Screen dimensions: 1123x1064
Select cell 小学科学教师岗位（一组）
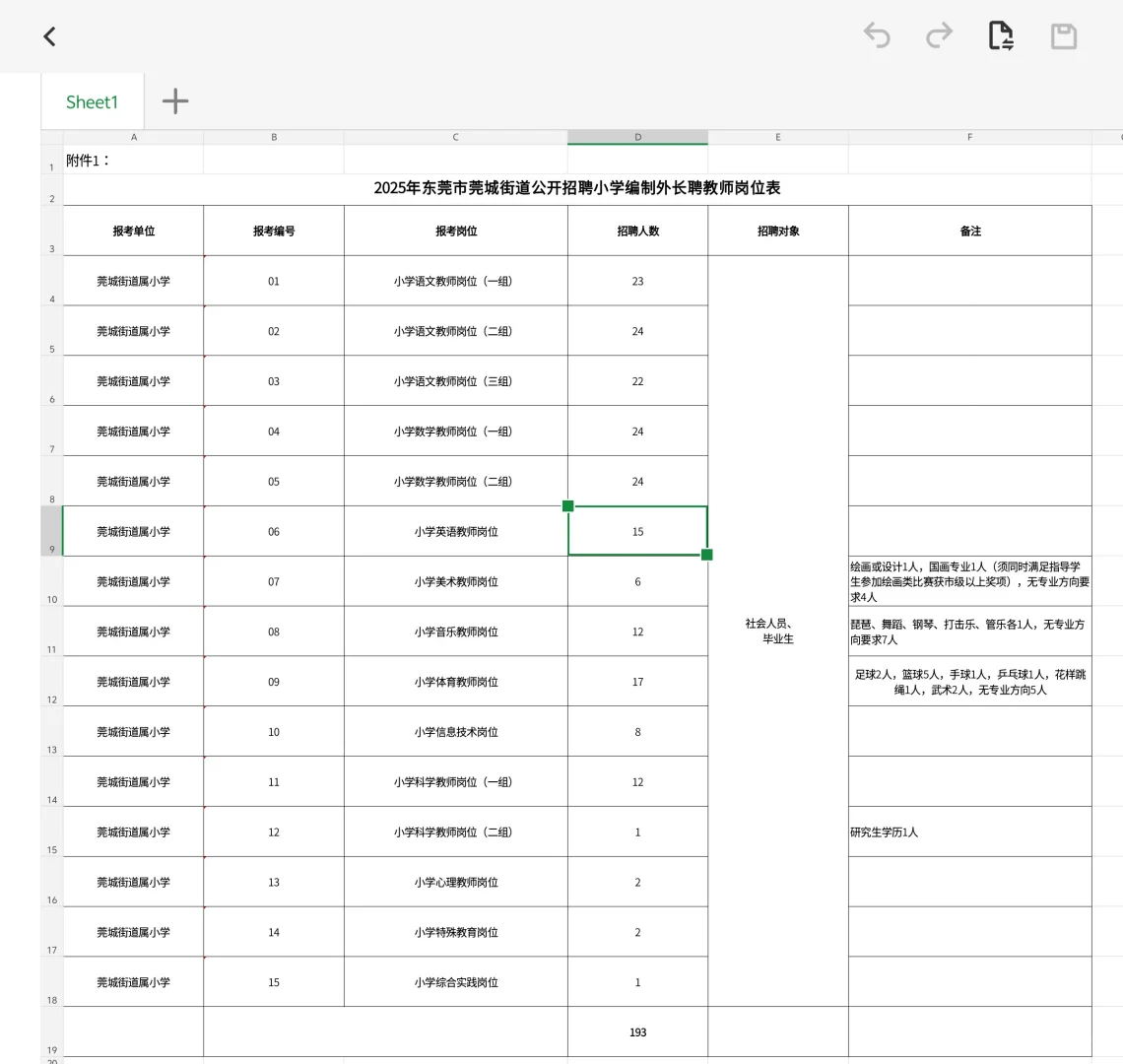pos(455,782)
